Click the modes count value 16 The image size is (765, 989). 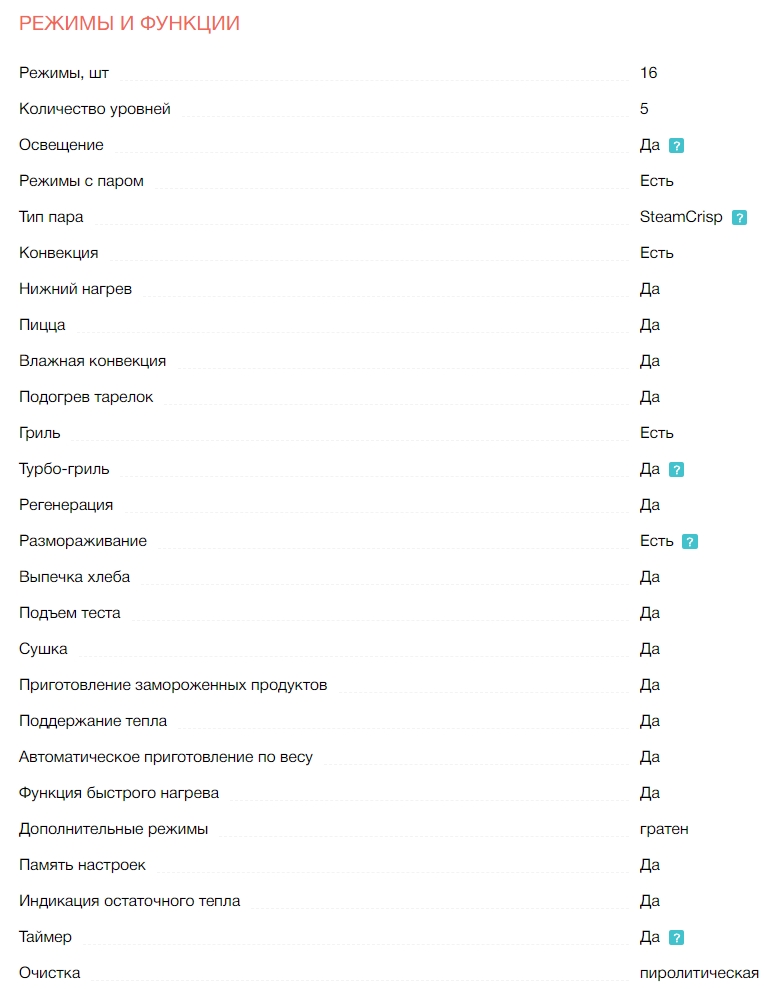click(648, 73)
